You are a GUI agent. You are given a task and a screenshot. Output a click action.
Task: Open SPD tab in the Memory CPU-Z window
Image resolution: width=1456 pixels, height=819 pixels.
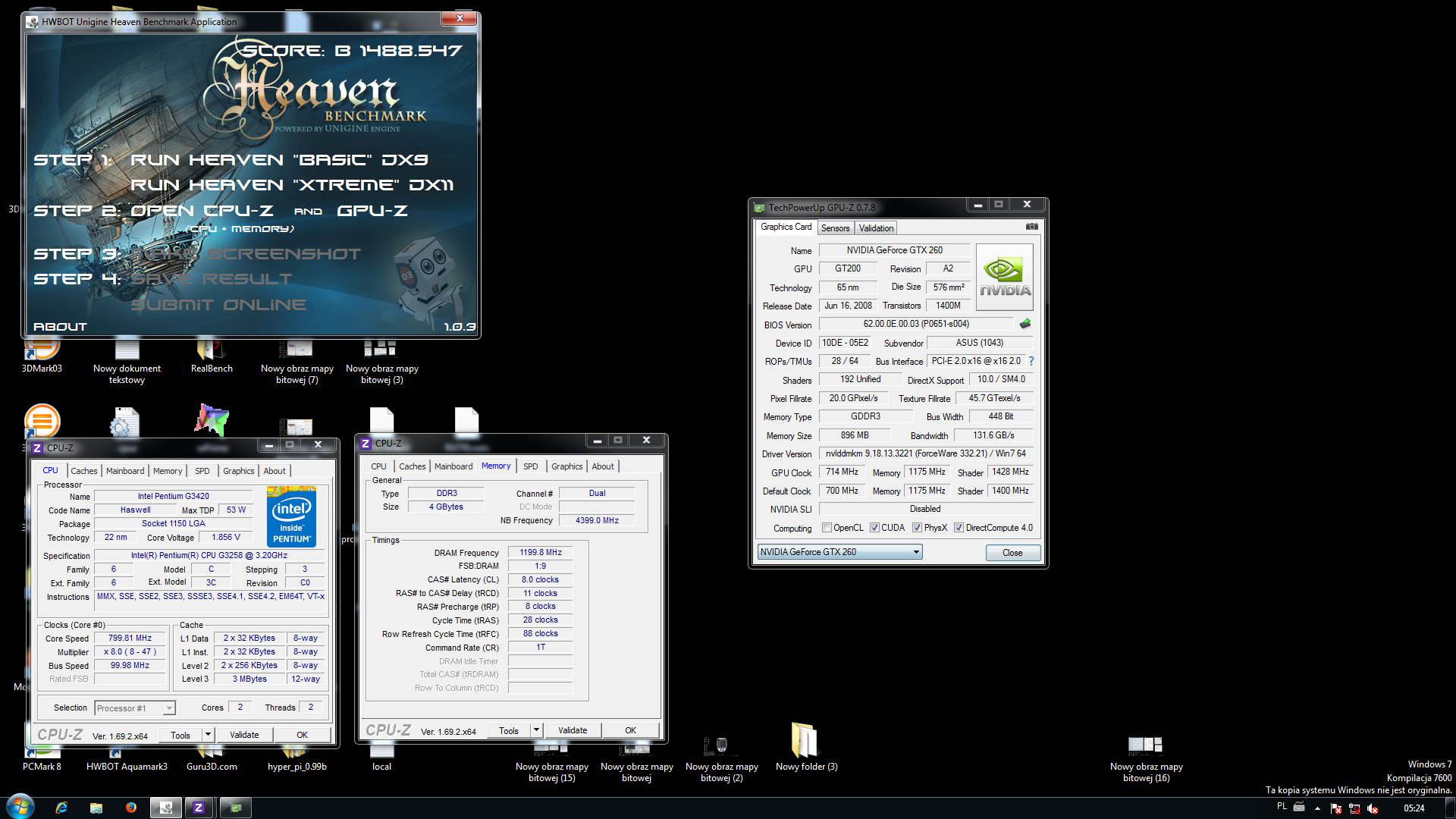point(531,466)
